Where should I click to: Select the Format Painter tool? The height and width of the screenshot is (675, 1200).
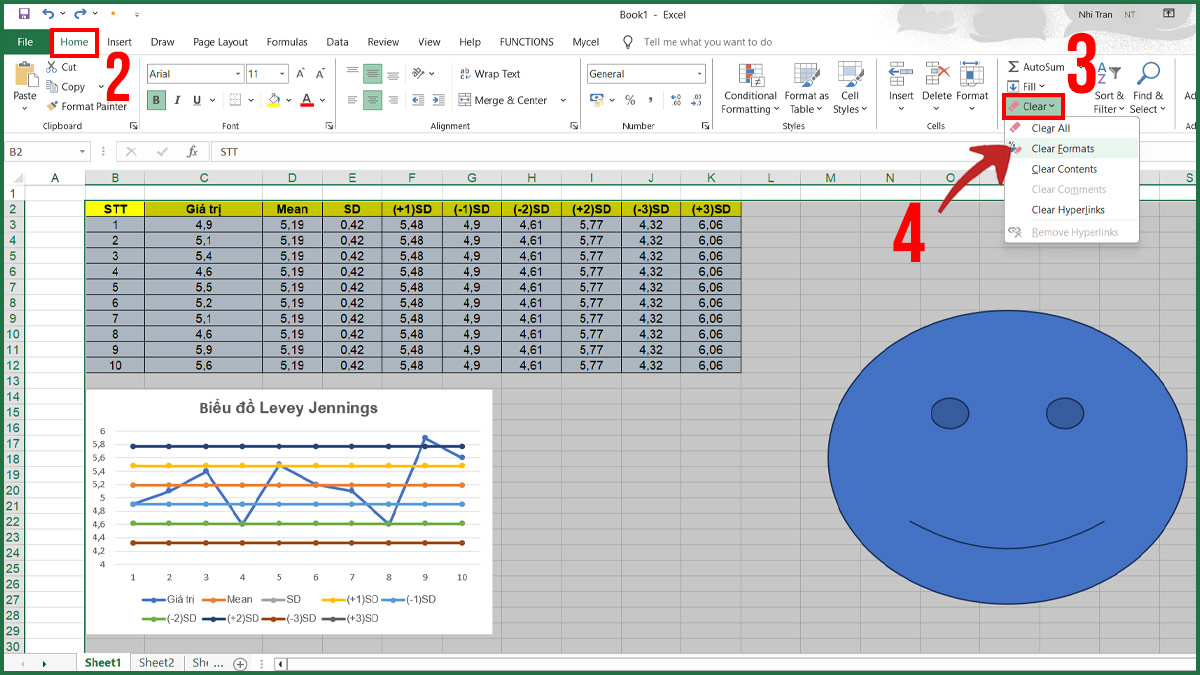pos(87,106)
